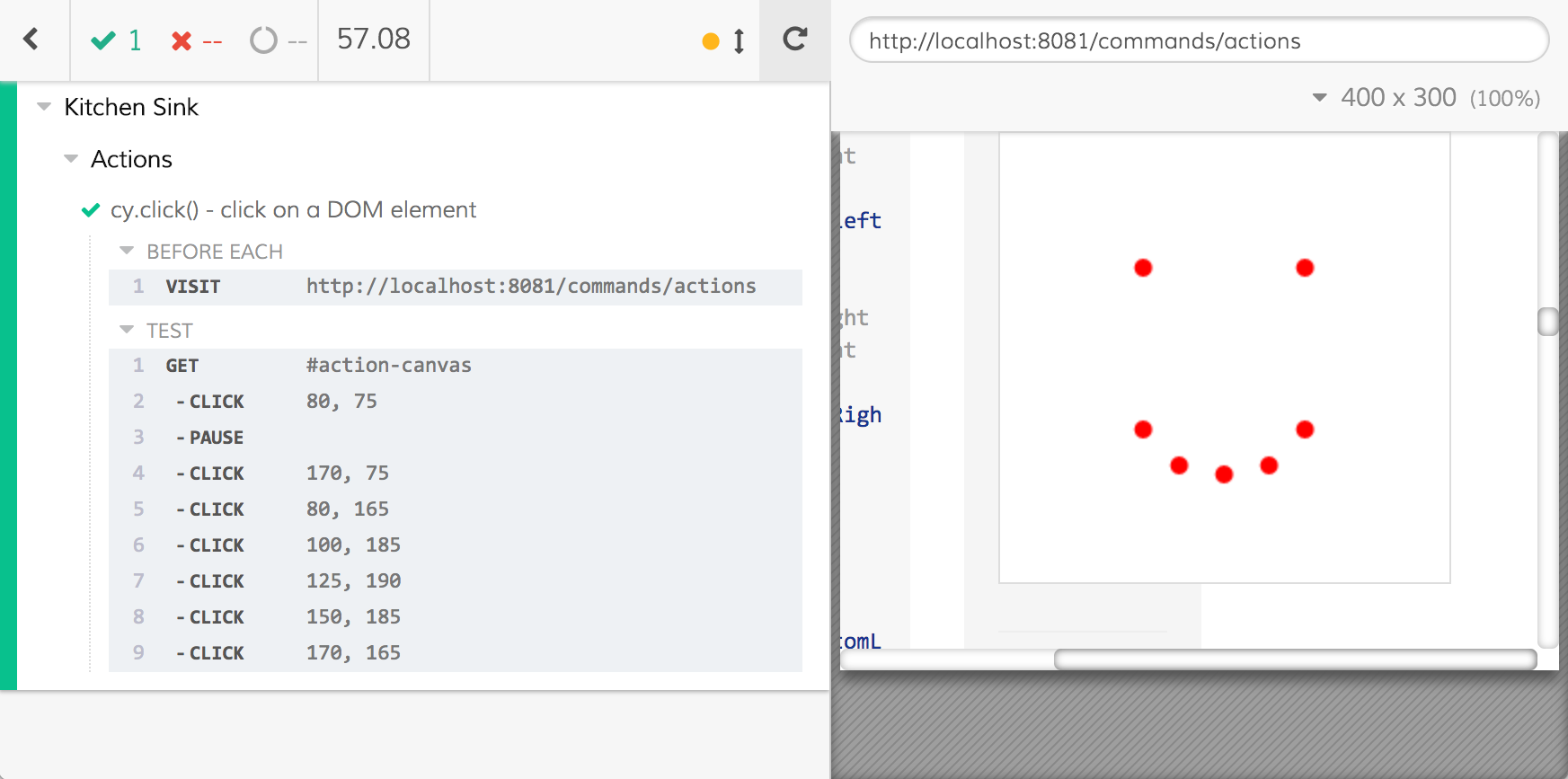Click the URL address field
Viewport: 1568px width, 779px height.
coord(1198,40)
